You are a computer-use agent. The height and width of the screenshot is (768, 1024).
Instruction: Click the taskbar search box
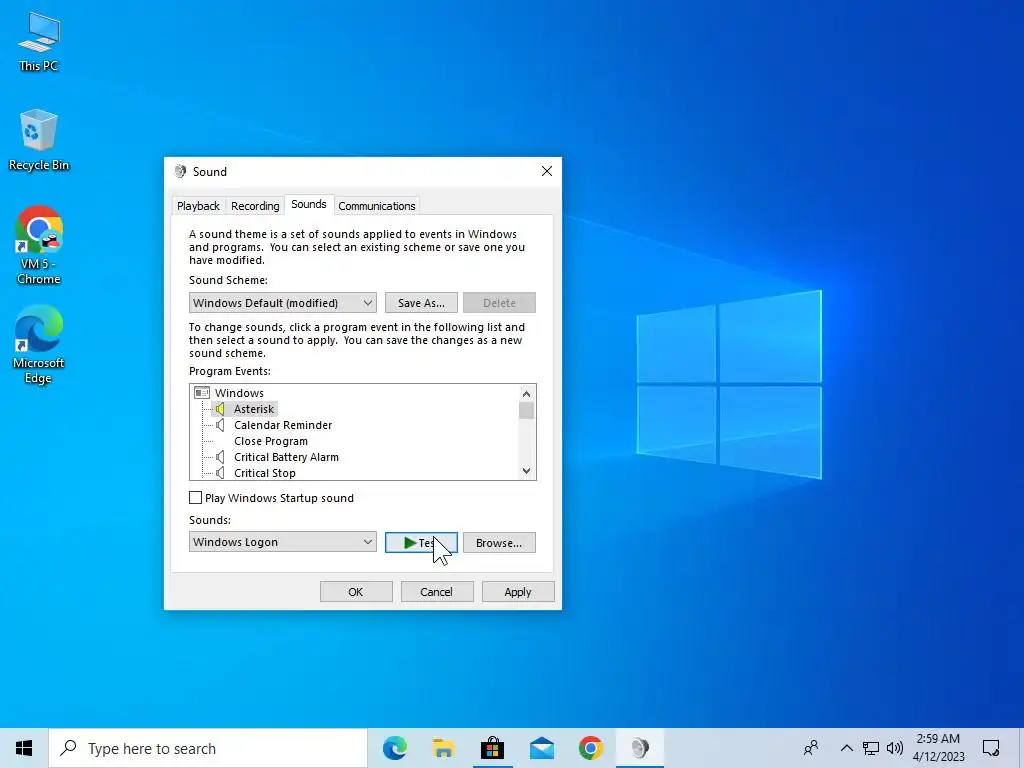pyautogui.click(x=208, y=748)
